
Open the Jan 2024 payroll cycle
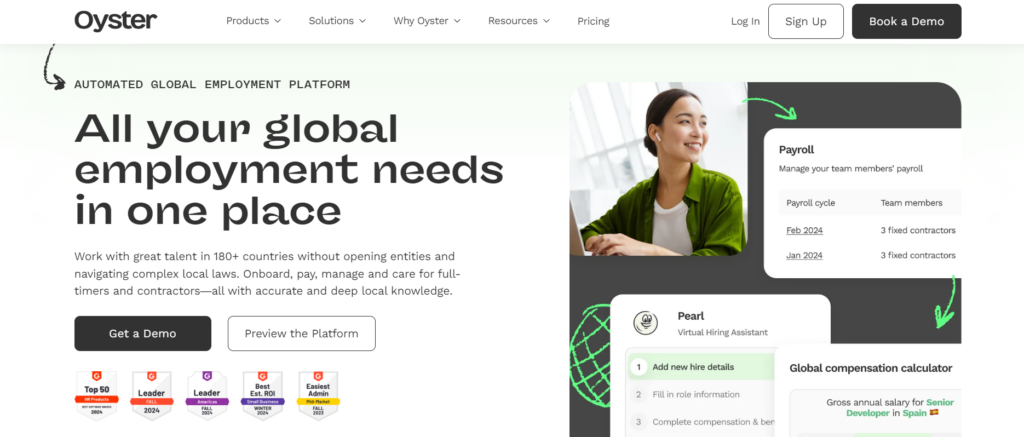[804, 255]
